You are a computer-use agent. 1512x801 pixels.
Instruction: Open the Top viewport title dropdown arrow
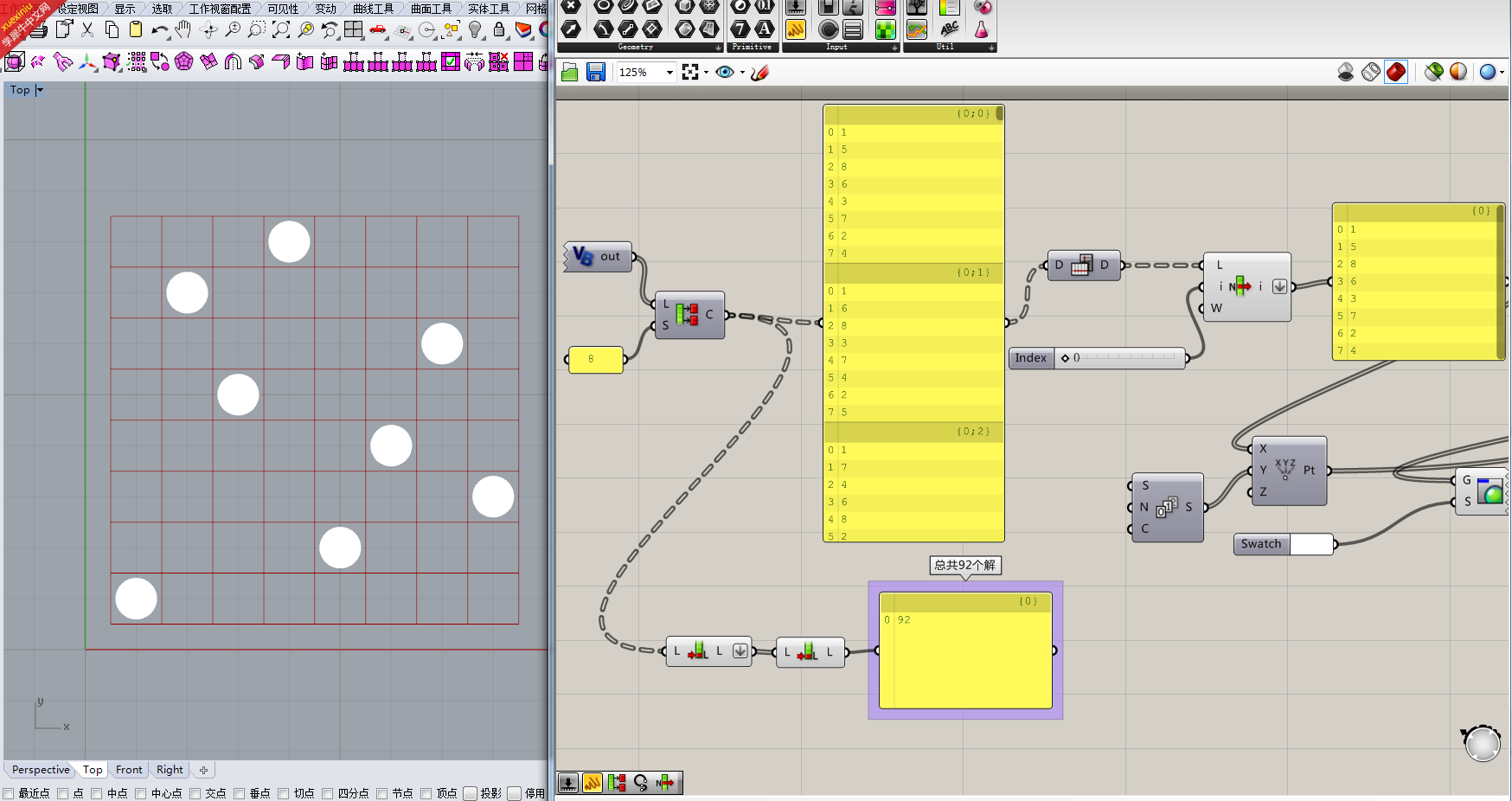(40, 90)
